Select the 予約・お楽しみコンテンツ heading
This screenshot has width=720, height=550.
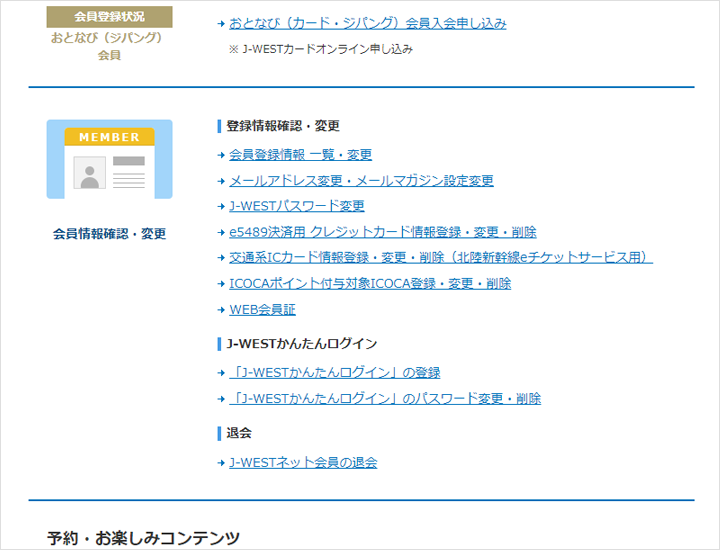(143, 538)
